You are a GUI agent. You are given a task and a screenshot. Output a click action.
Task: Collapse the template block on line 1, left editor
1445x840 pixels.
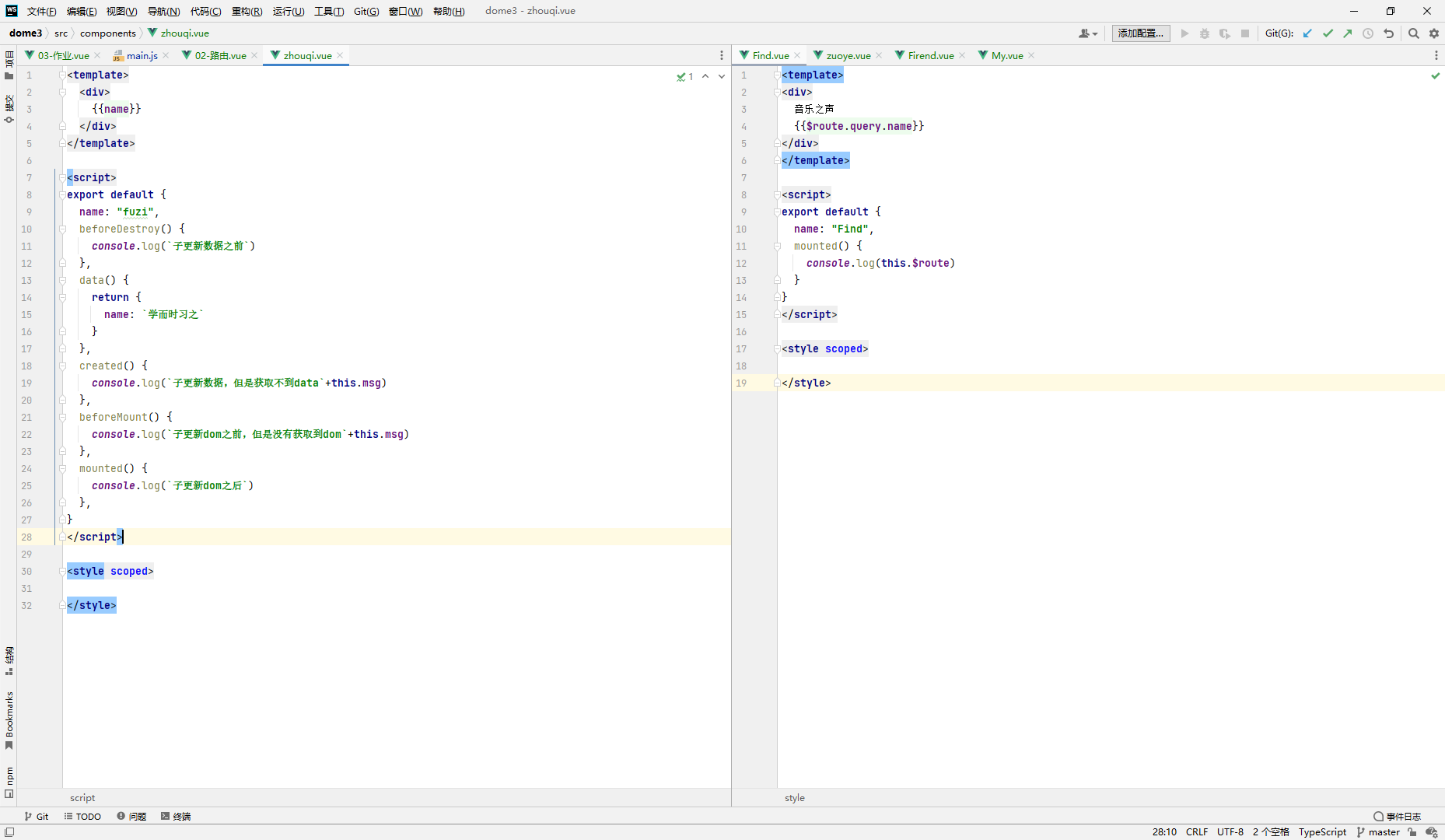click(x=62, y=75)
